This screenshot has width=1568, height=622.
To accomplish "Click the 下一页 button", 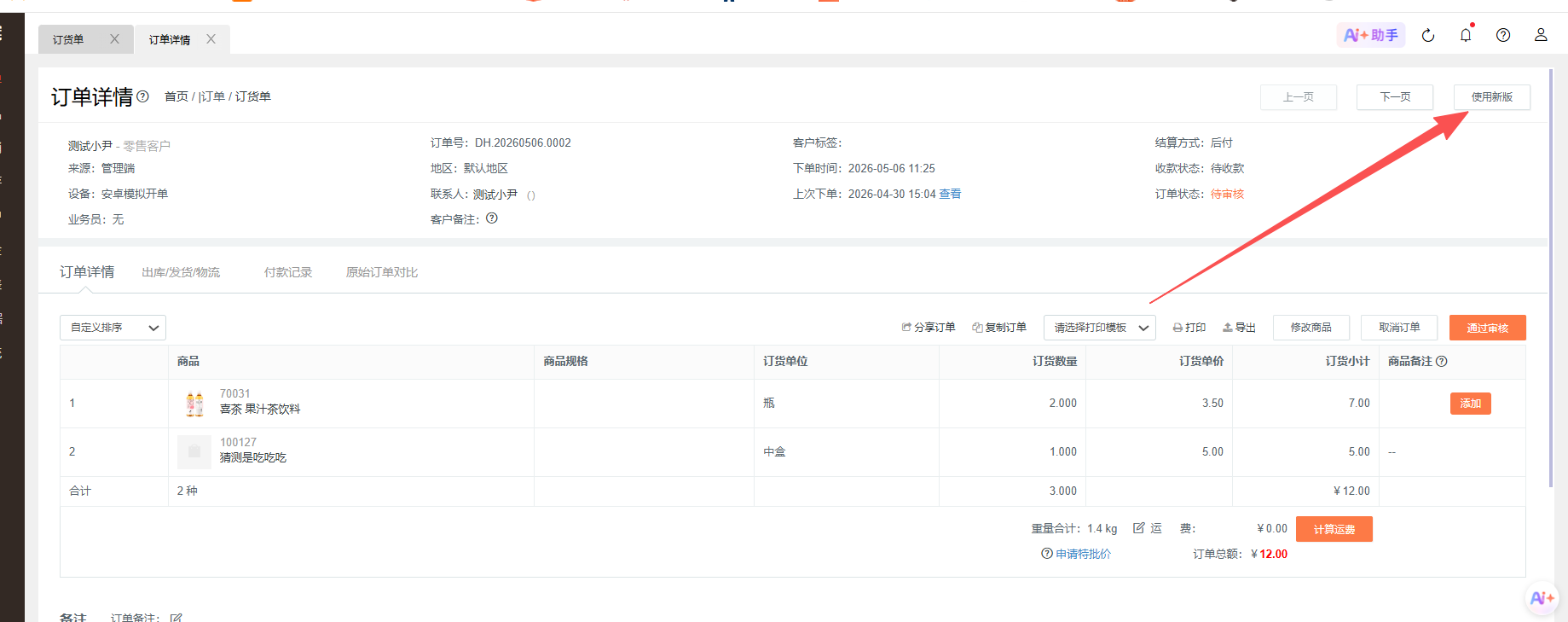I will [1395, 97].
